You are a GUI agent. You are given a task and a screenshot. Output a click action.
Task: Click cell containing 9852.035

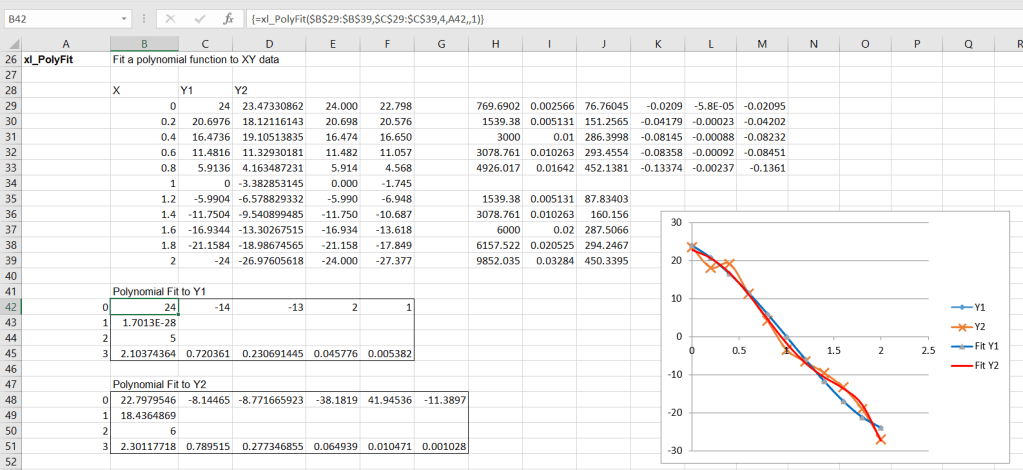pyautogui.click(x=496, y=260)
